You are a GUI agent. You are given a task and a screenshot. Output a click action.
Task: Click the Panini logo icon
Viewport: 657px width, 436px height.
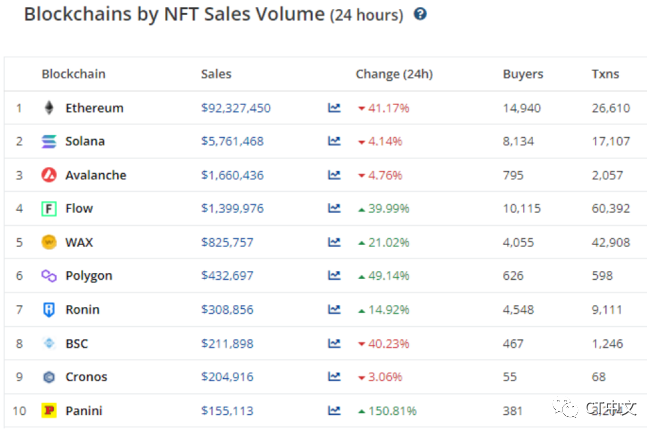49,410
